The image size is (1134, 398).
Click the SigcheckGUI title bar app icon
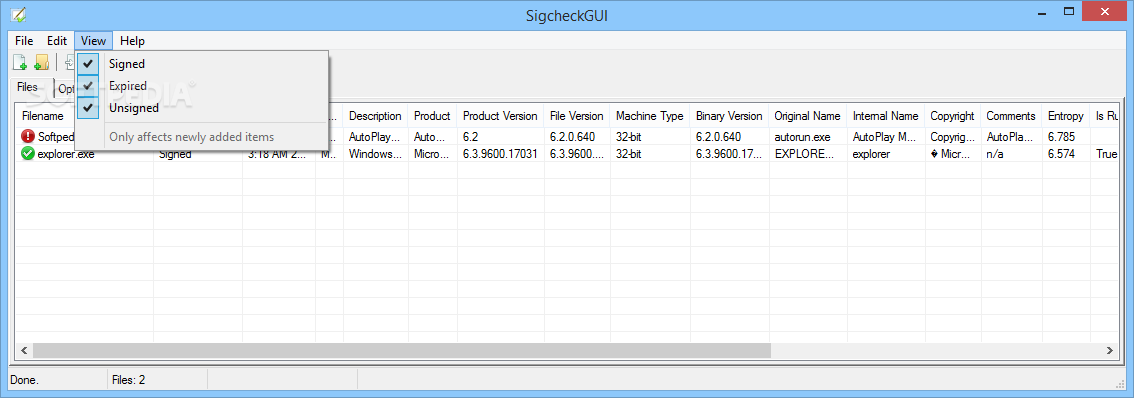click(19, 14)
